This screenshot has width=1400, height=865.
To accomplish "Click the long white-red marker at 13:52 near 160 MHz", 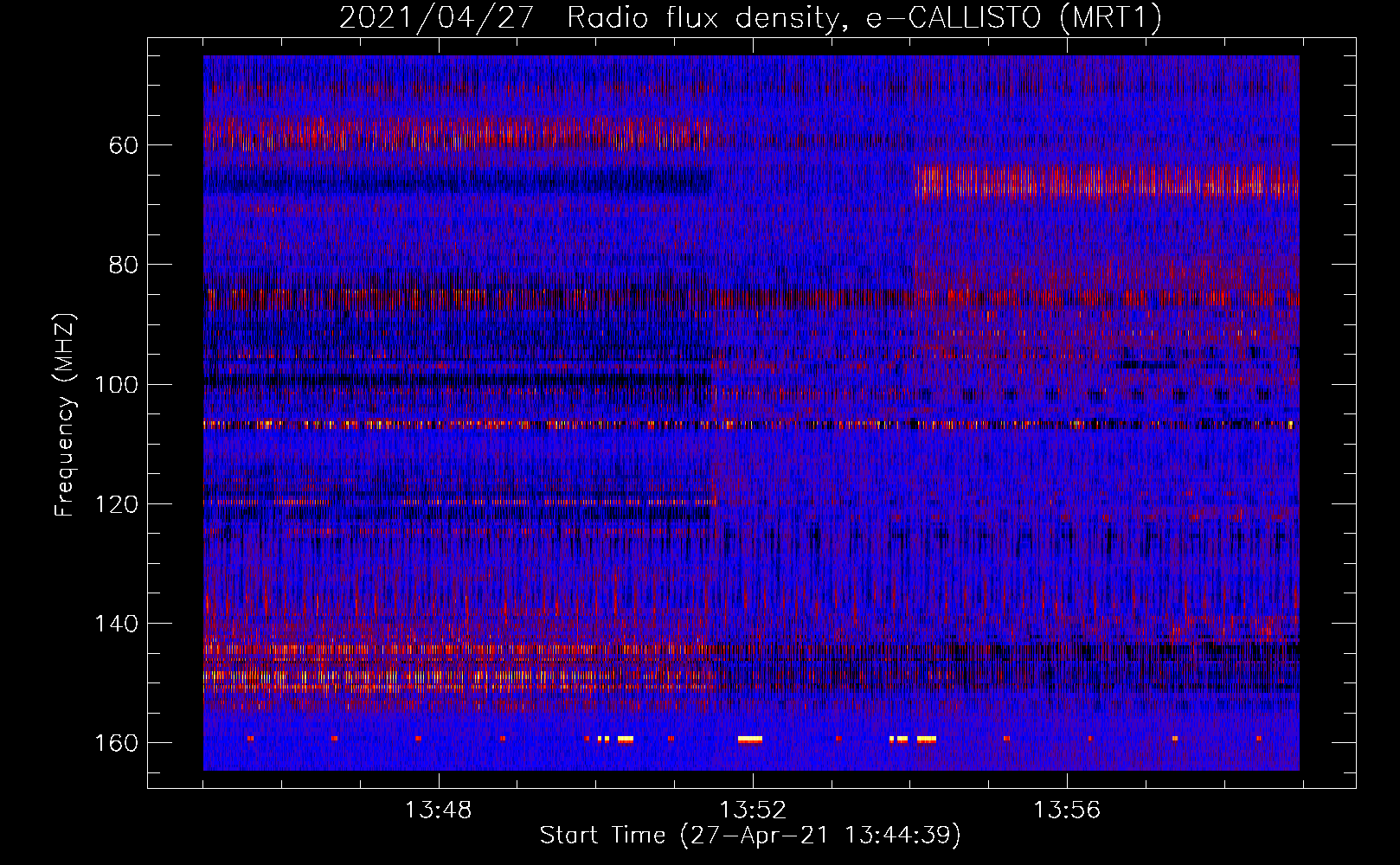I will [x=750, y=740].
